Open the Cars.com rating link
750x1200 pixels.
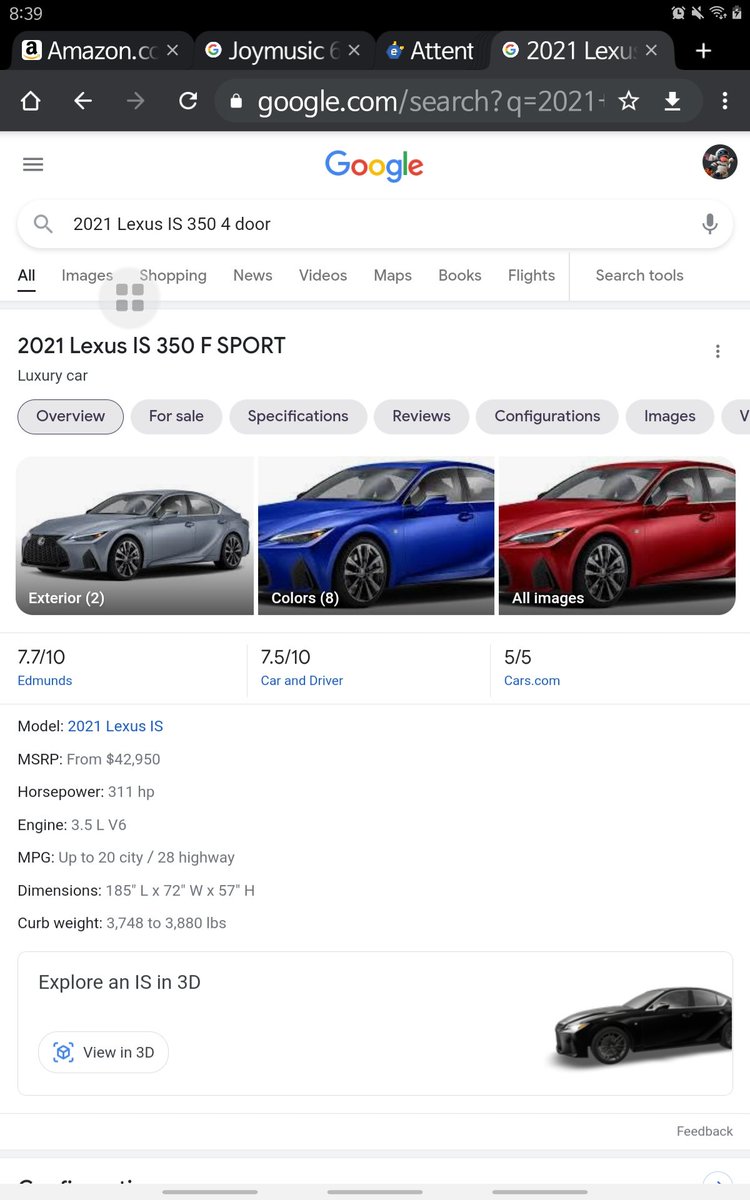click(x=532, y=680)
